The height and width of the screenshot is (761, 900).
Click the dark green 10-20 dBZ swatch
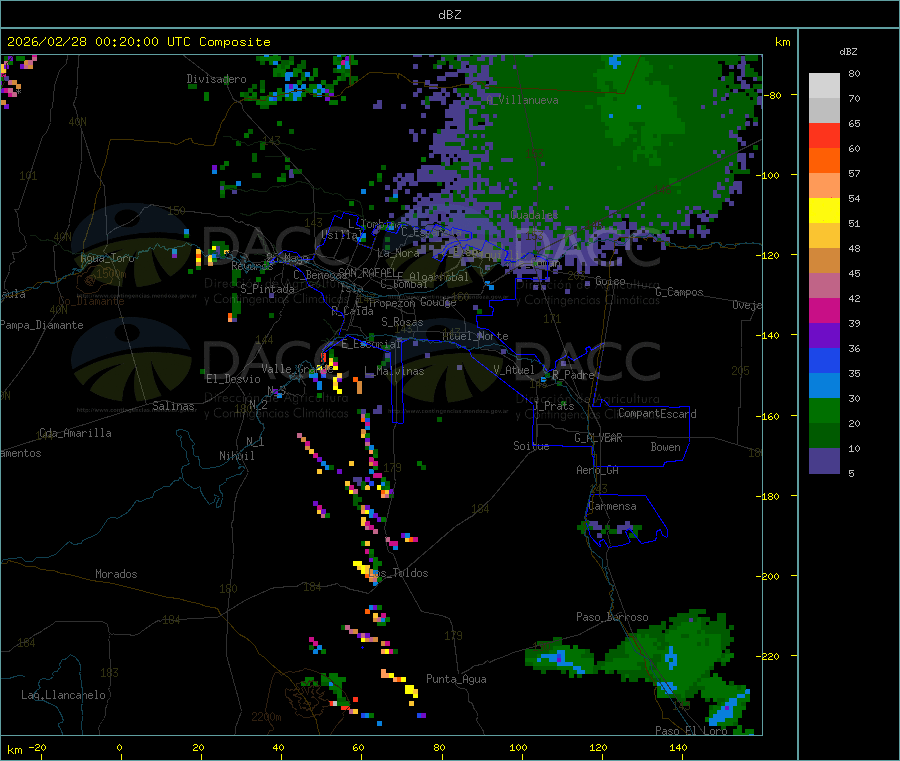coord(824,436)
